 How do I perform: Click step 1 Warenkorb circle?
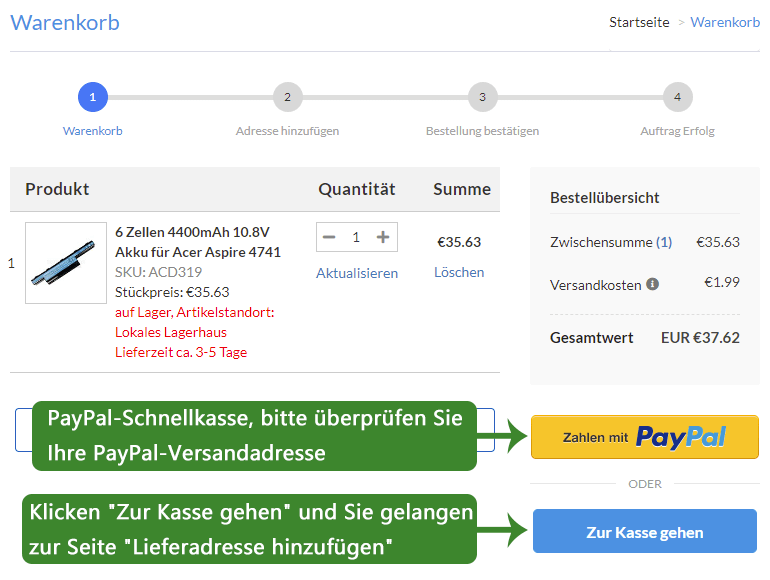click(x=93, y=97)
